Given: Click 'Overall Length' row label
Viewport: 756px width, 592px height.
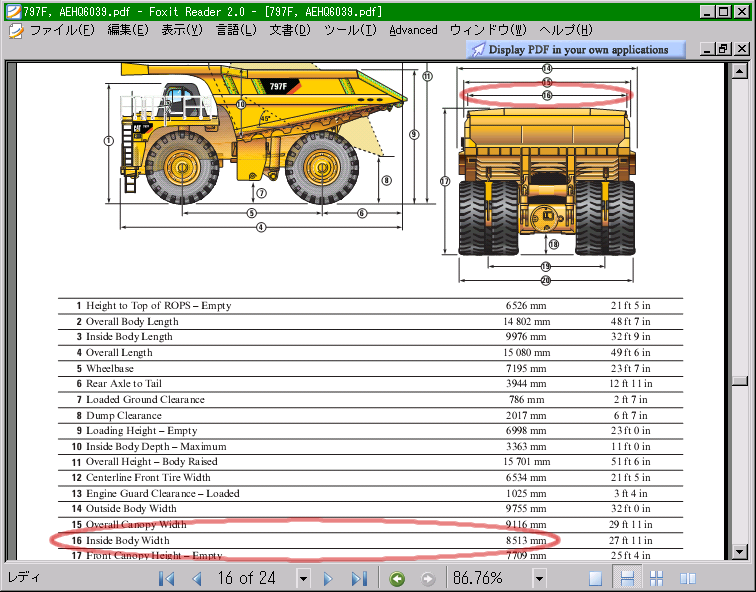Looking at the screenshot, I should pos(119,352).
